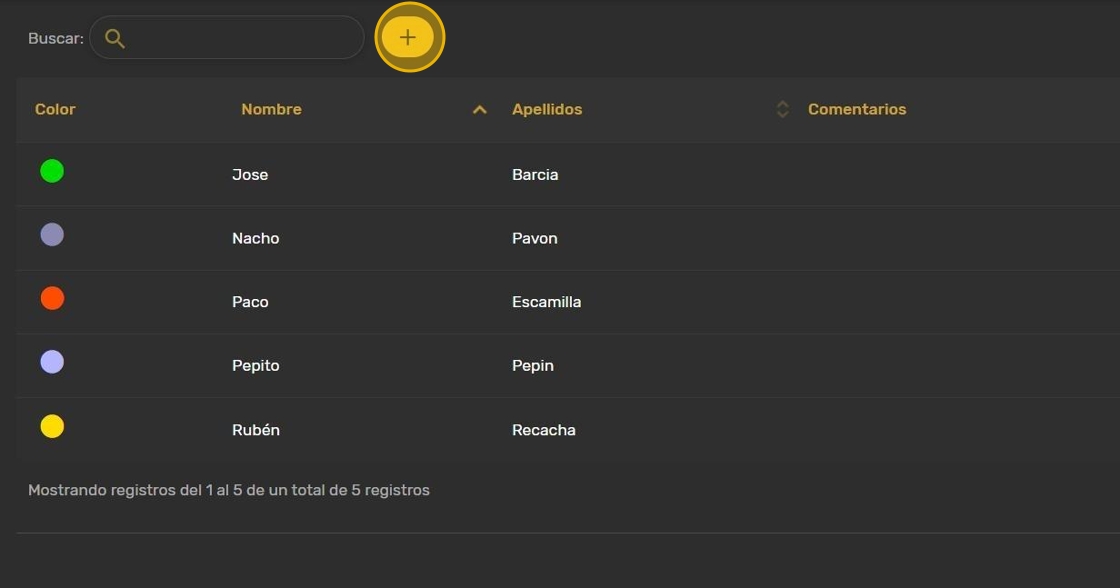The image size is (1120, 588).
Task: Click the Color column header
Action: pyautogui.click(x=55, y=110)
